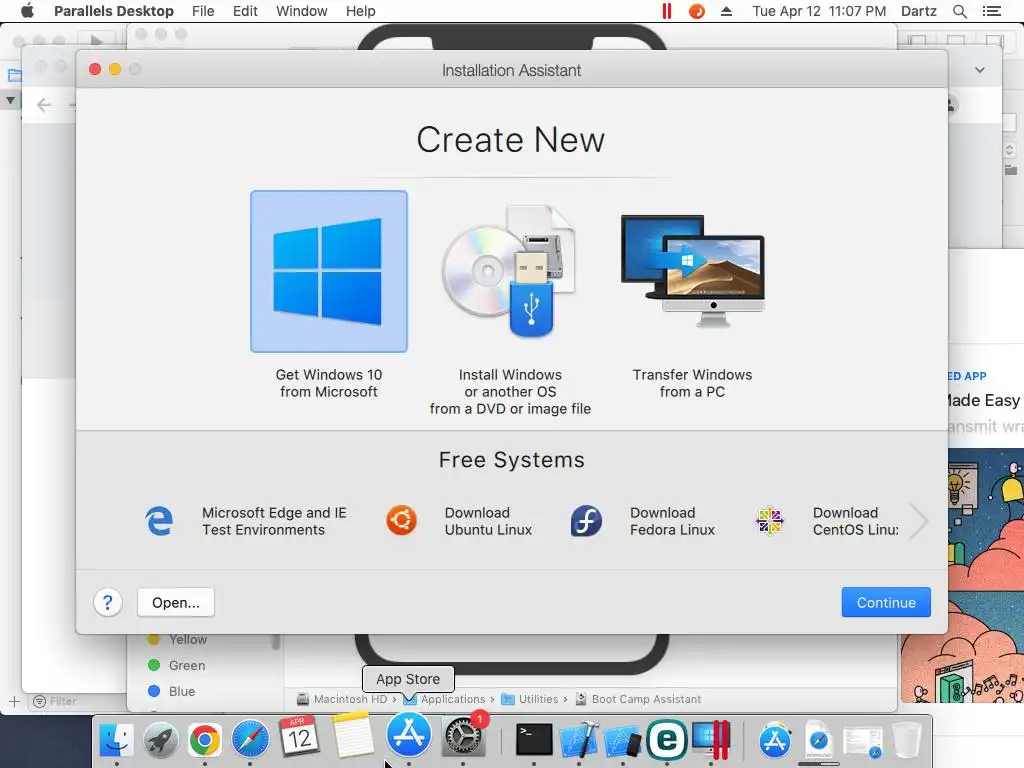
Task: Open the Trash in the Dock
Action: coord(906,739)
